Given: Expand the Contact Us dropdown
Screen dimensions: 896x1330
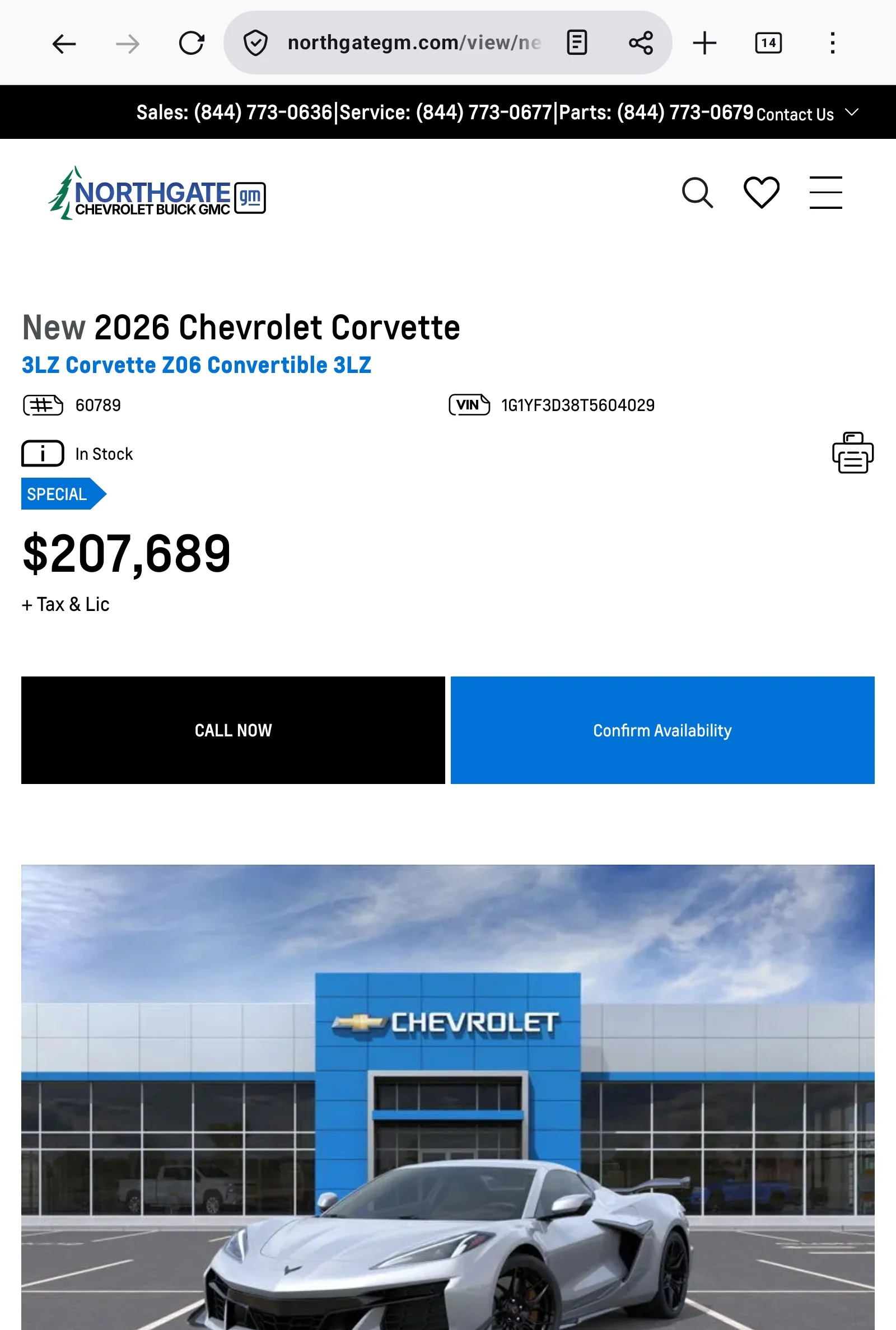Looking at the screenshot, I should pyautogui.click(x=807, y=114).
